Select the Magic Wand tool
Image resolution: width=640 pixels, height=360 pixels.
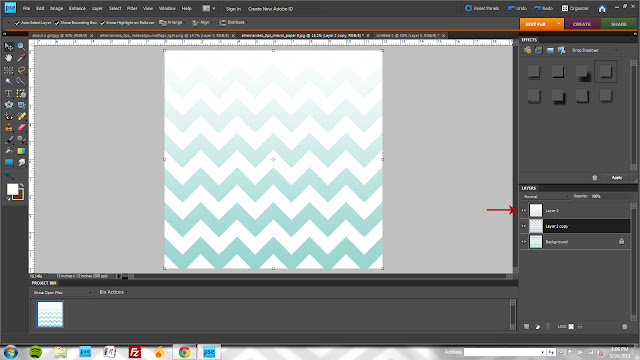tap(9, 81)
